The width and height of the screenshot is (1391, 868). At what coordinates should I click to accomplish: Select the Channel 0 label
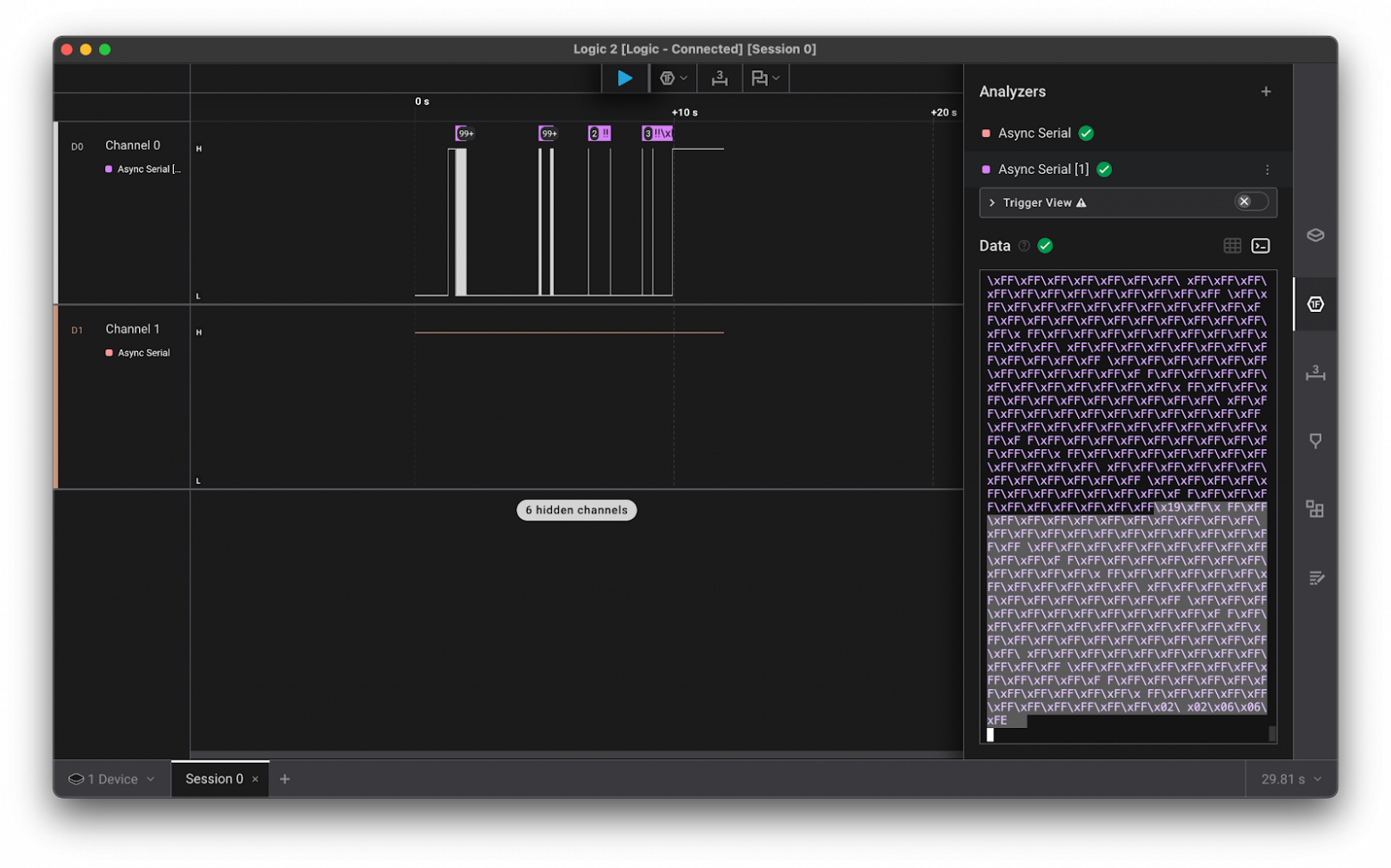[x=133, y=145]
